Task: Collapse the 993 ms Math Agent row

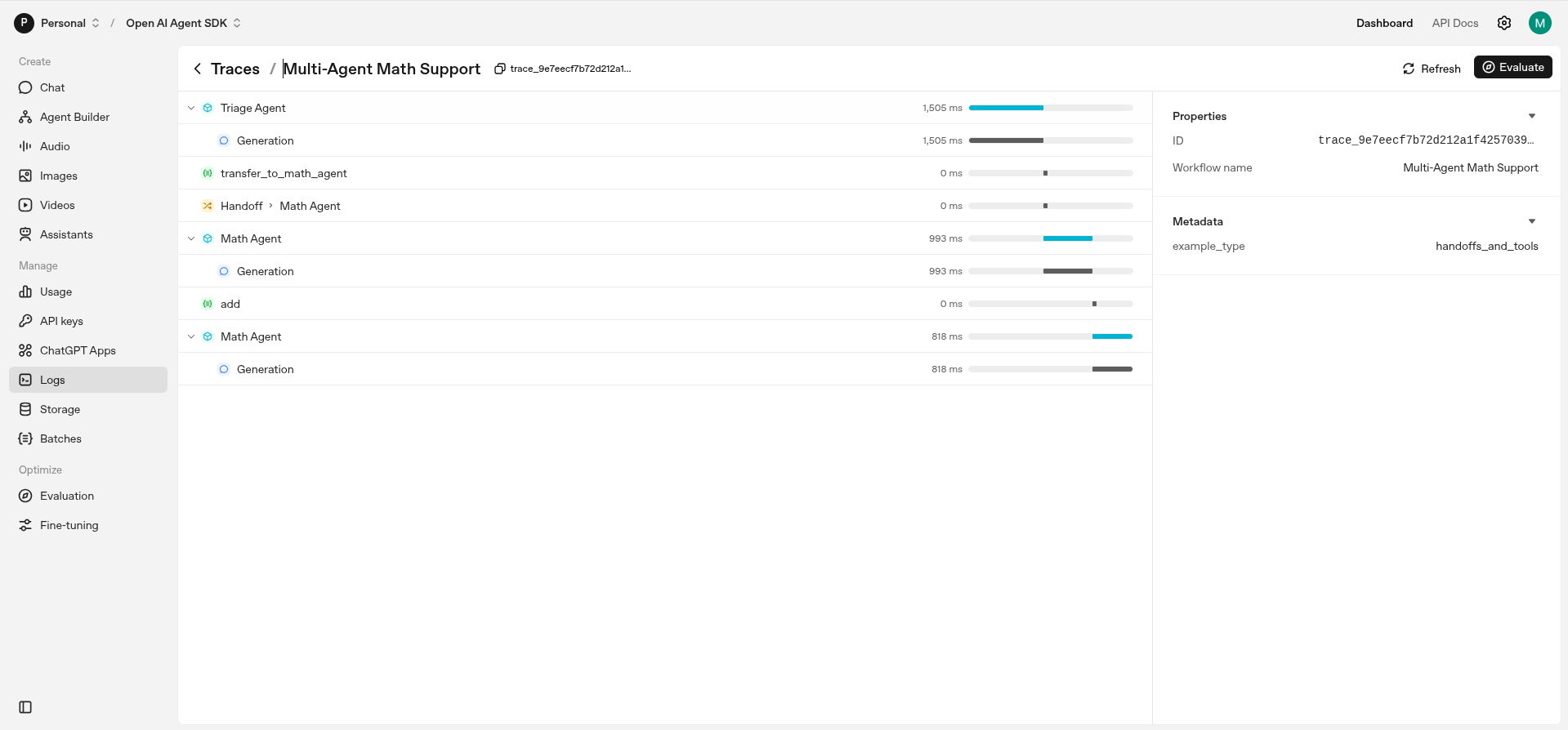Action: pos(191,238)
